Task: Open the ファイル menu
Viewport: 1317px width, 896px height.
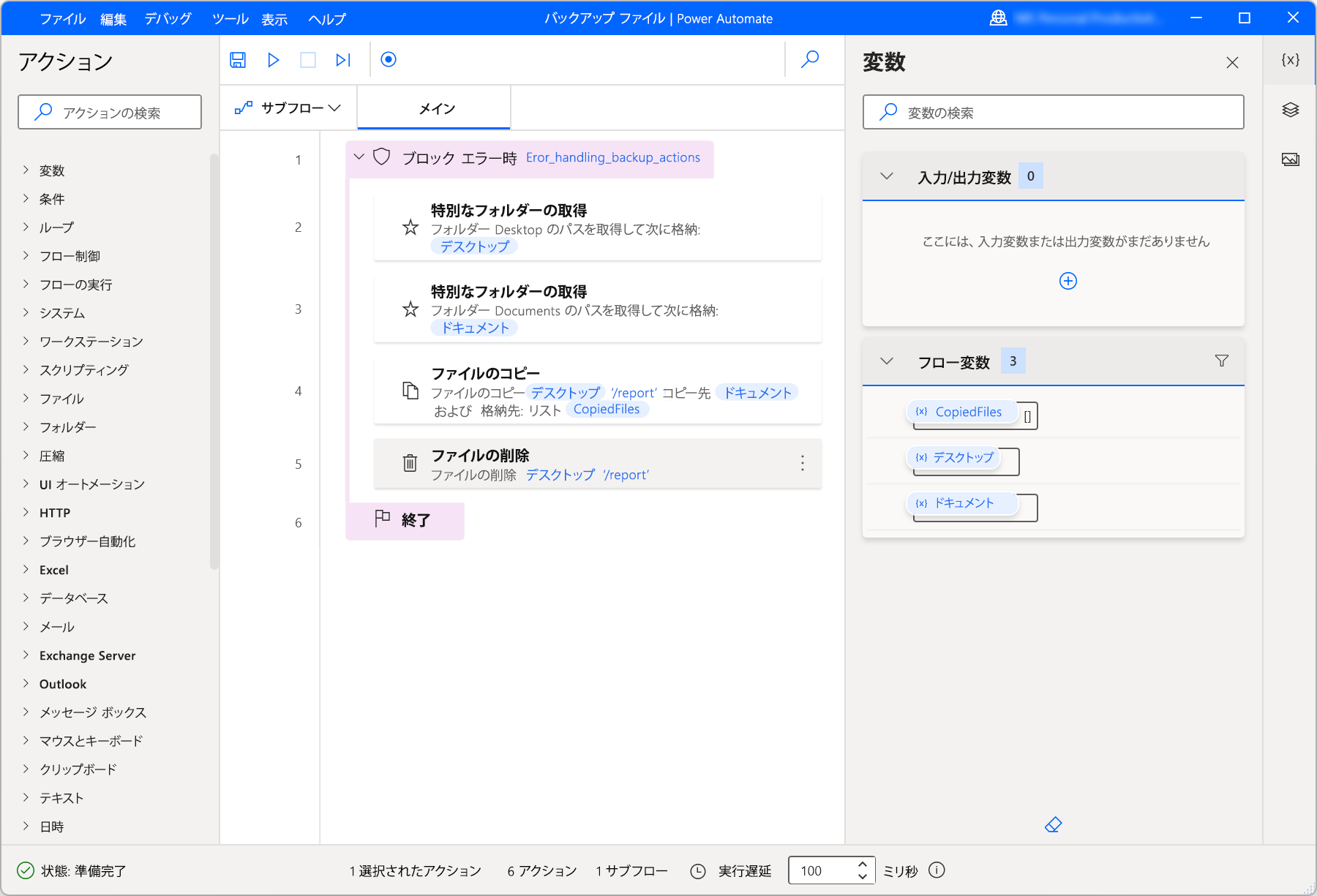Action: pos(62,19)
